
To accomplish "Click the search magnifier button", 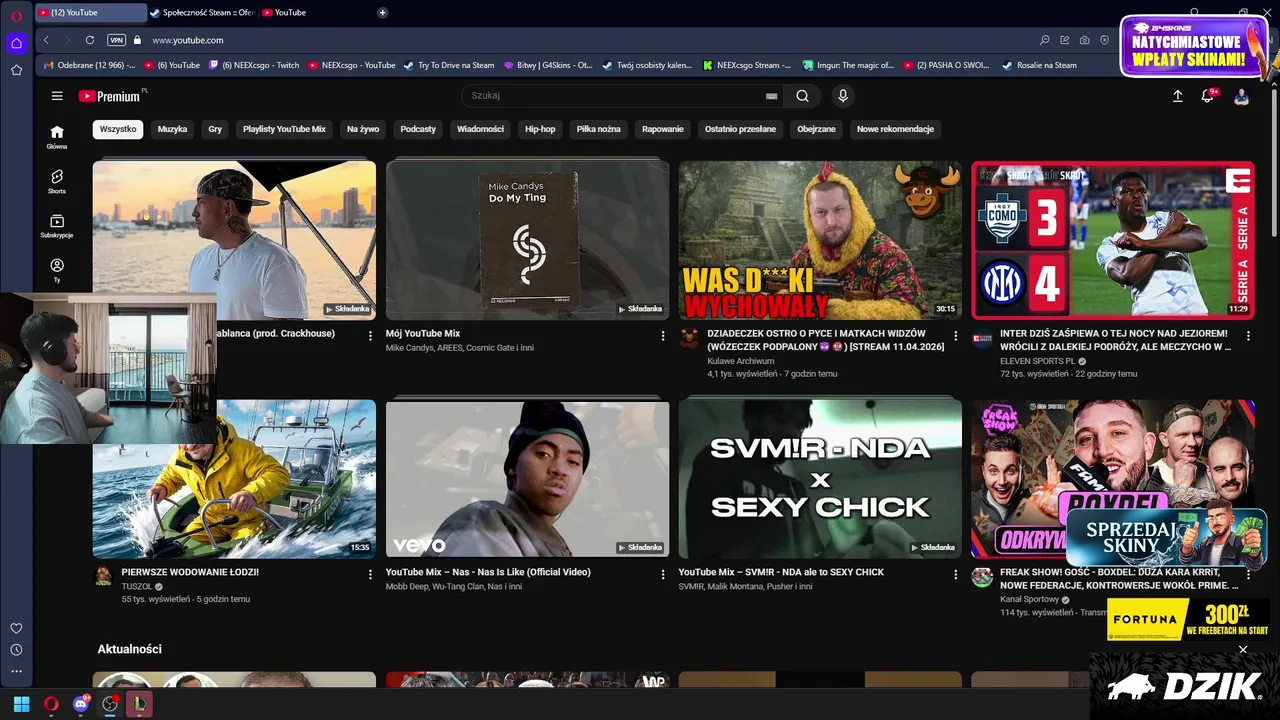I will tap(802, 96).
